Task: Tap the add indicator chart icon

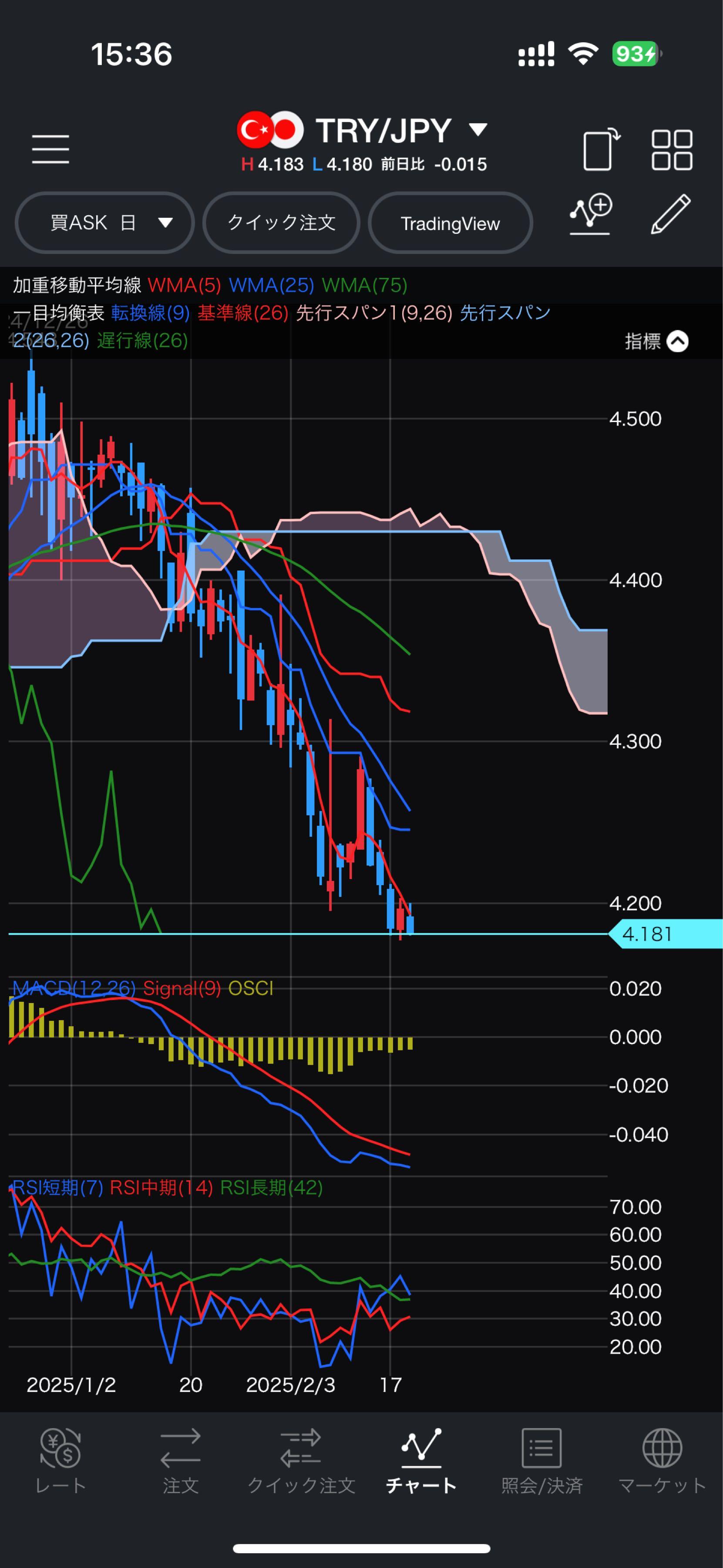Action: click(590, 215)
